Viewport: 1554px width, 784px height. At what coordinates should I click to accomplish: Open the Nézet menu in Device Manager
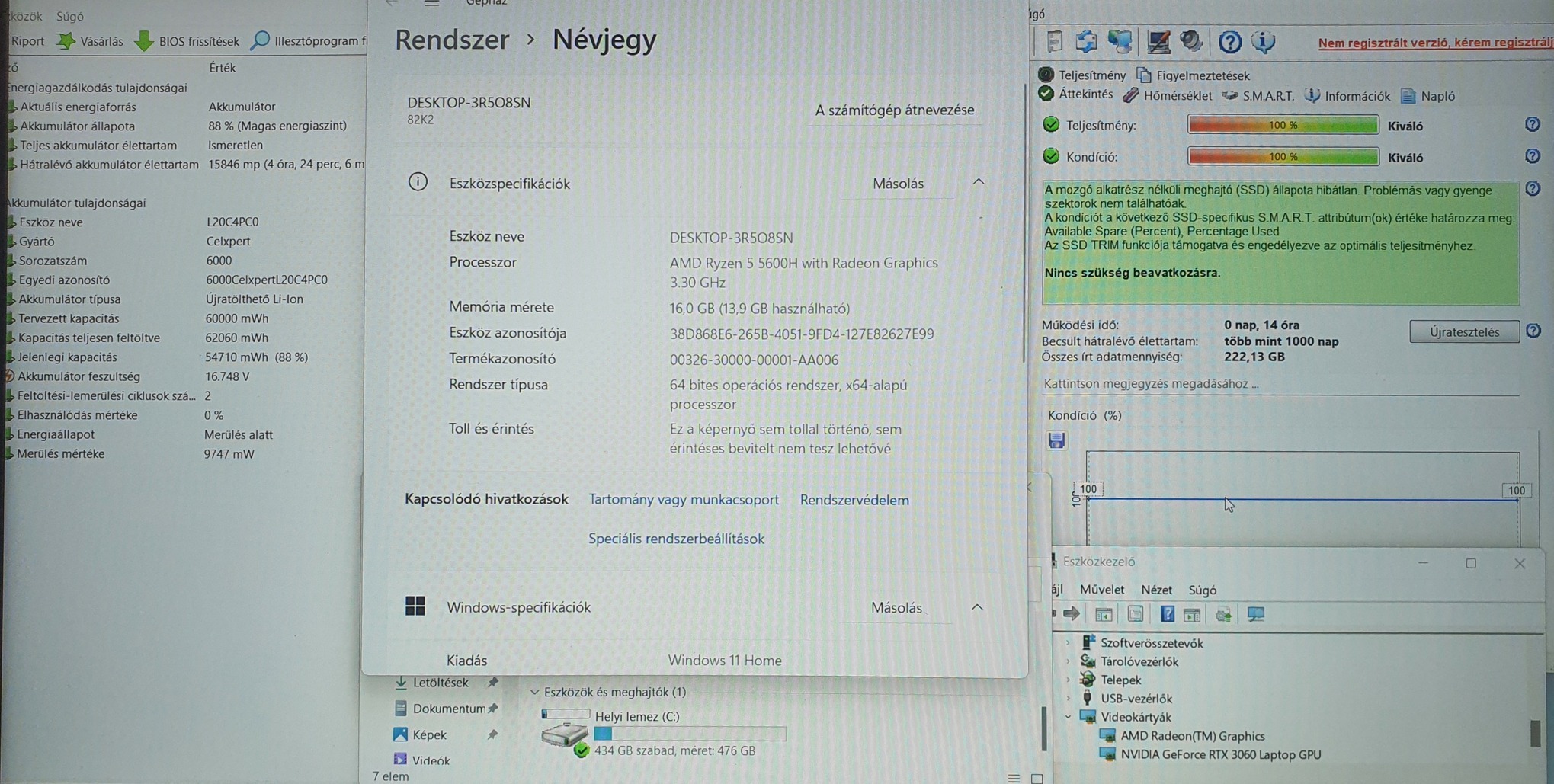coord(1156,589)
